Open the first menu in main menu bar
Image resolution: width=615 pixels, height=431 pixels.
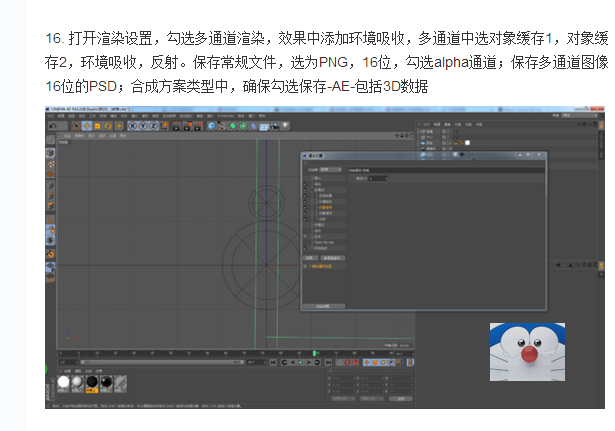(x=50, y=116)
